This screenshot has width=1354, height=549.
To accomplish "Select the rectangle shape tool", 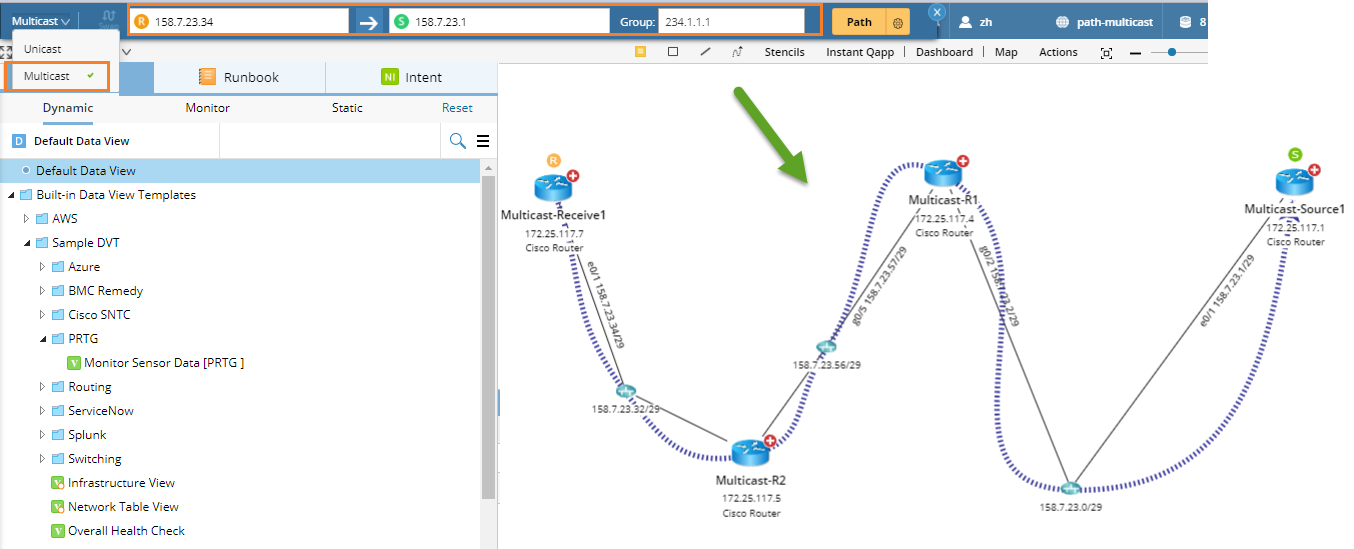I will click(673, 52).
